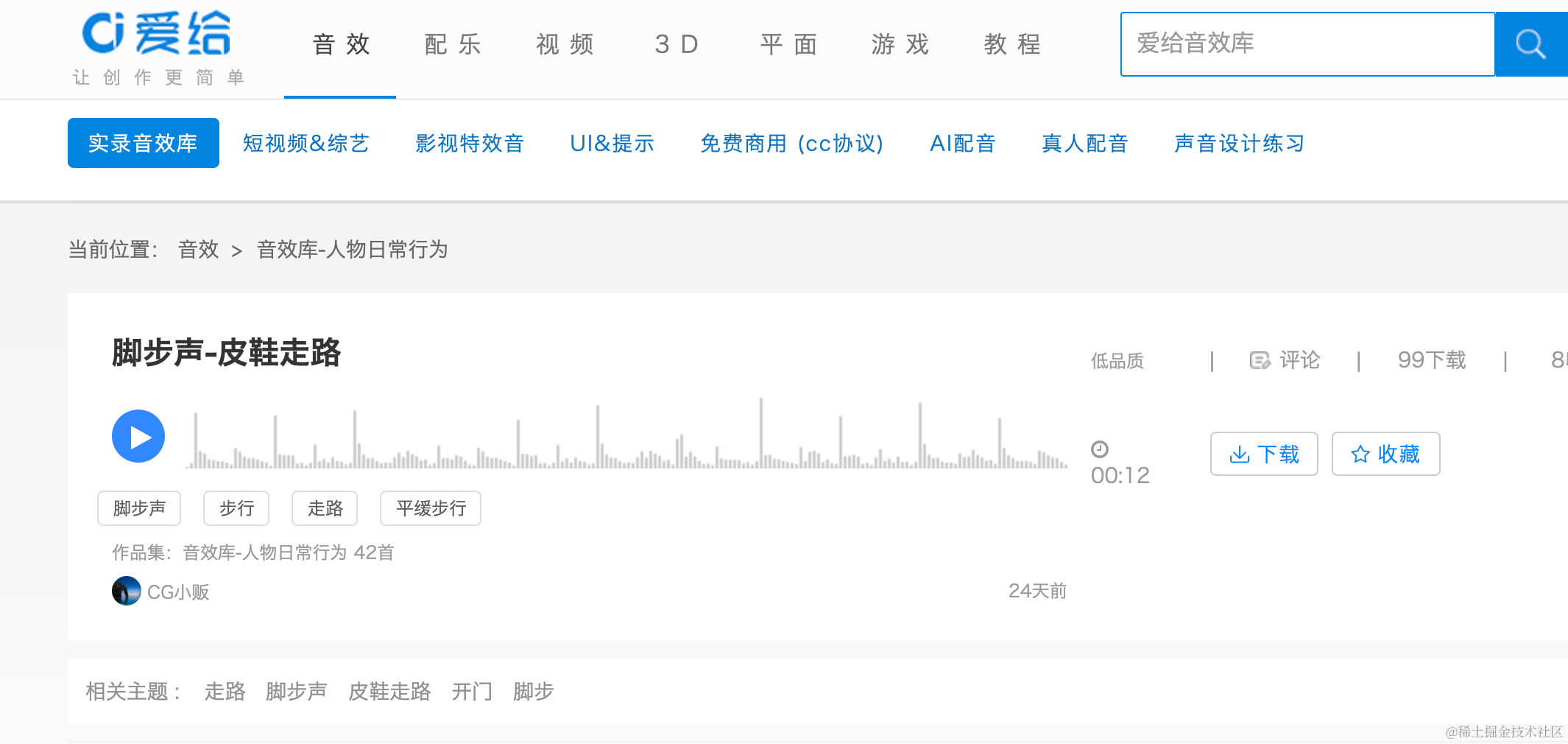This screenshot has width=1568, height=744.
Task: Click the 平缓步行 tag
Action: [x=431, y=508]
